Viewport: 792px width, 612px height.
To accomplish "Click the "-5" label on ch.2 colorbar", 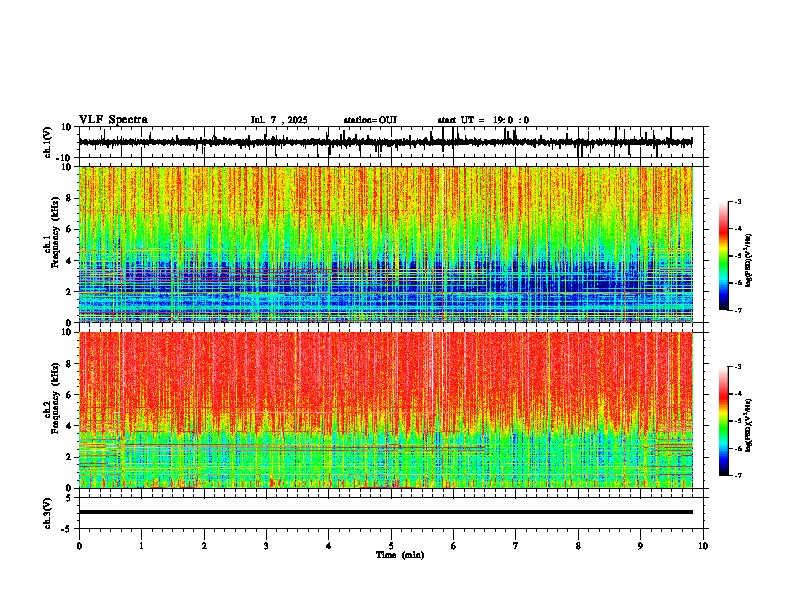I will (738, 421).
